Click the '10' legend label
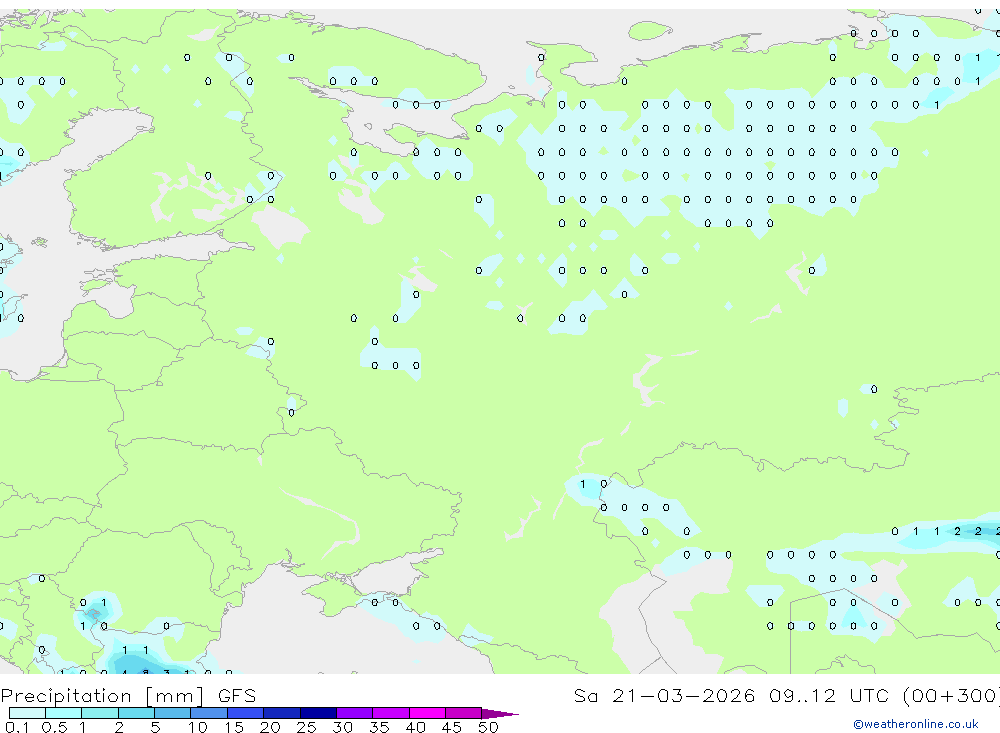The width and height of the screenshot is (1000, 733). click(x=197, y=727)
